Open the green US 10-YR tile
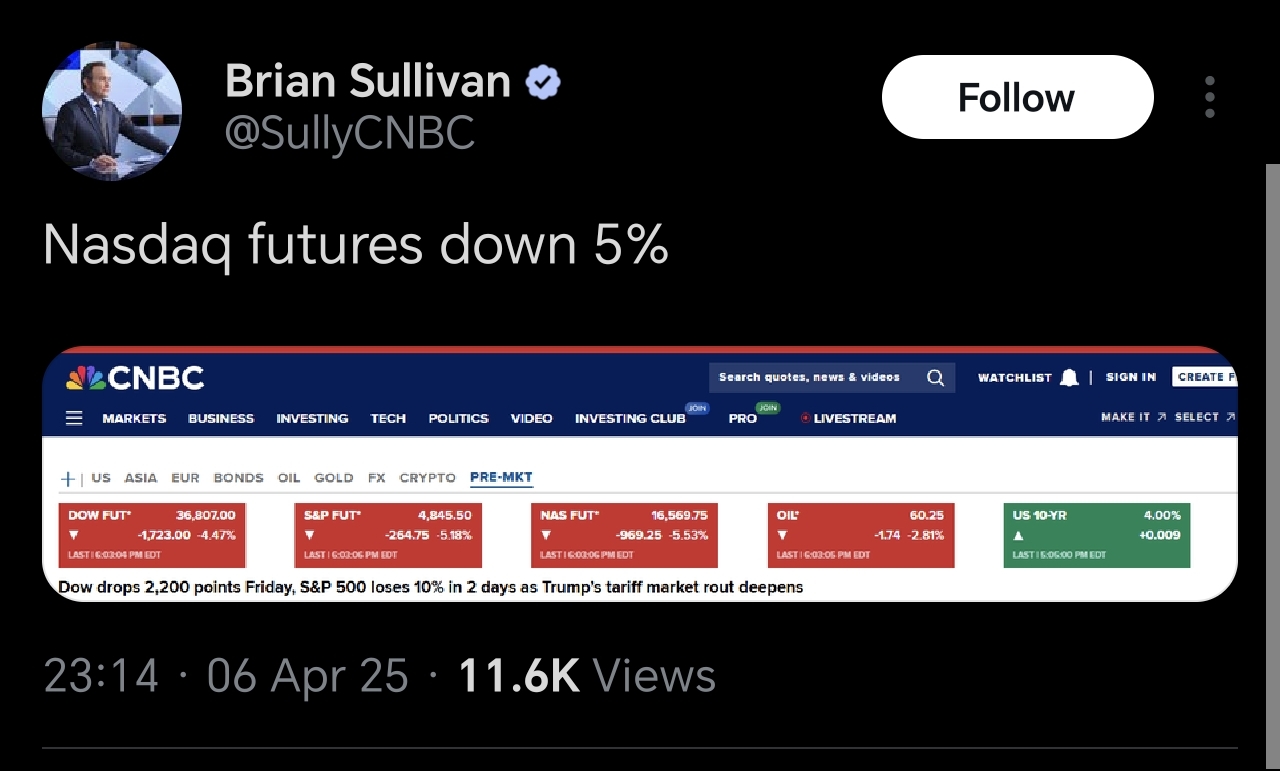The width and height of the screenshot is (1280, 771). click(1097, 535)
